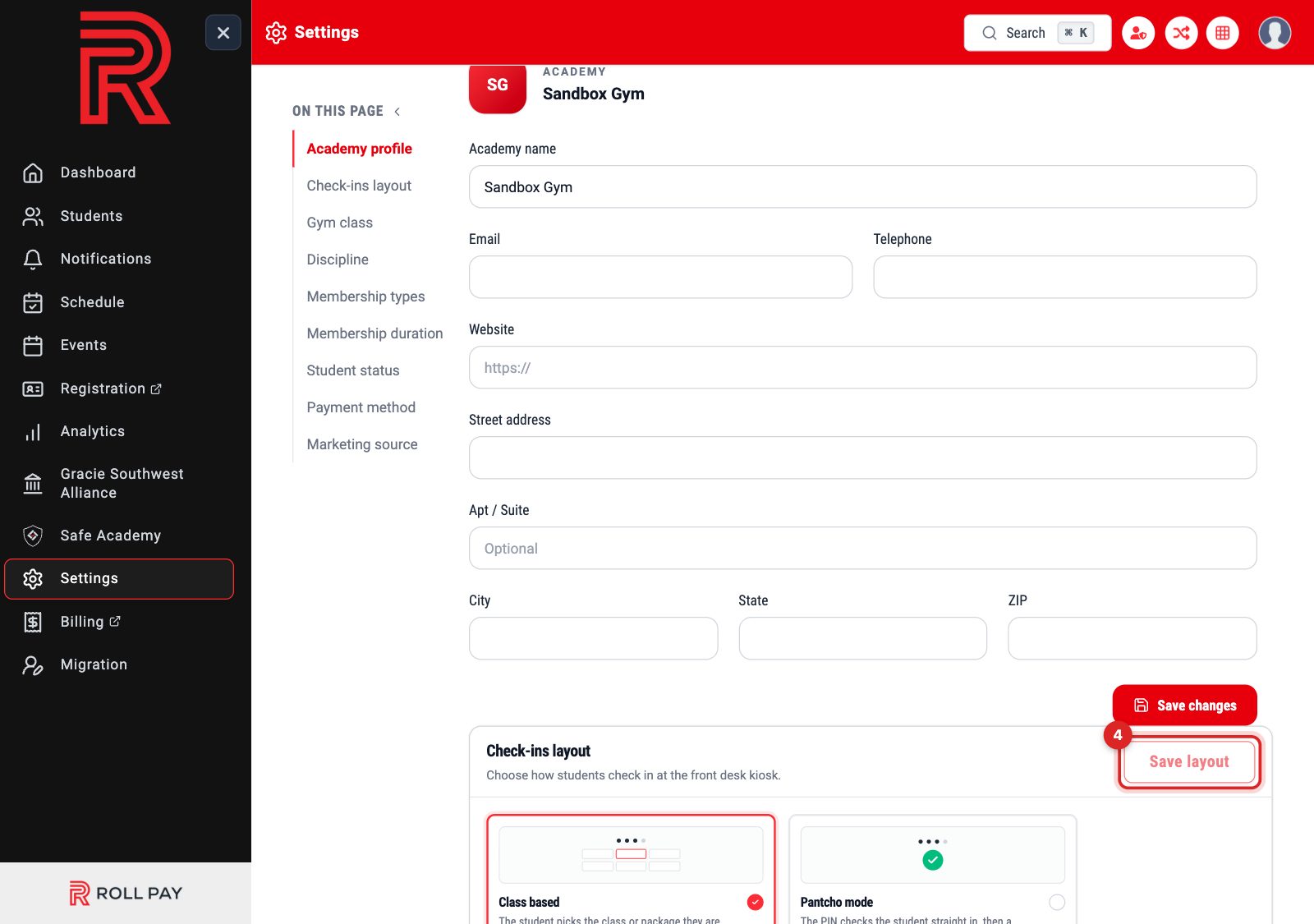1314x924 pixels.
Task: Click the Dashboard home icon
Action: (x=33, y=172)
